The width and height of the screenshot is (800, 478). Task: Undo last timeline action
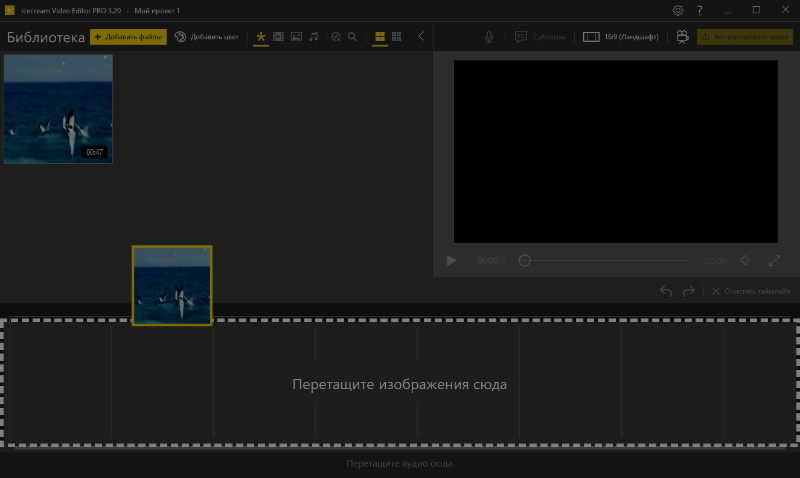pyautogui.click(x=666, y=291)
